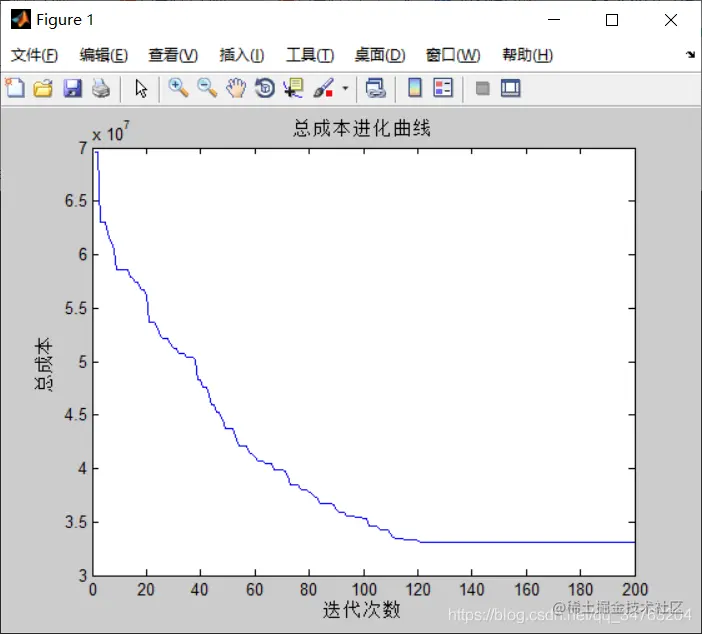Click the x-axis tick label 180

[x=580, y=590]
